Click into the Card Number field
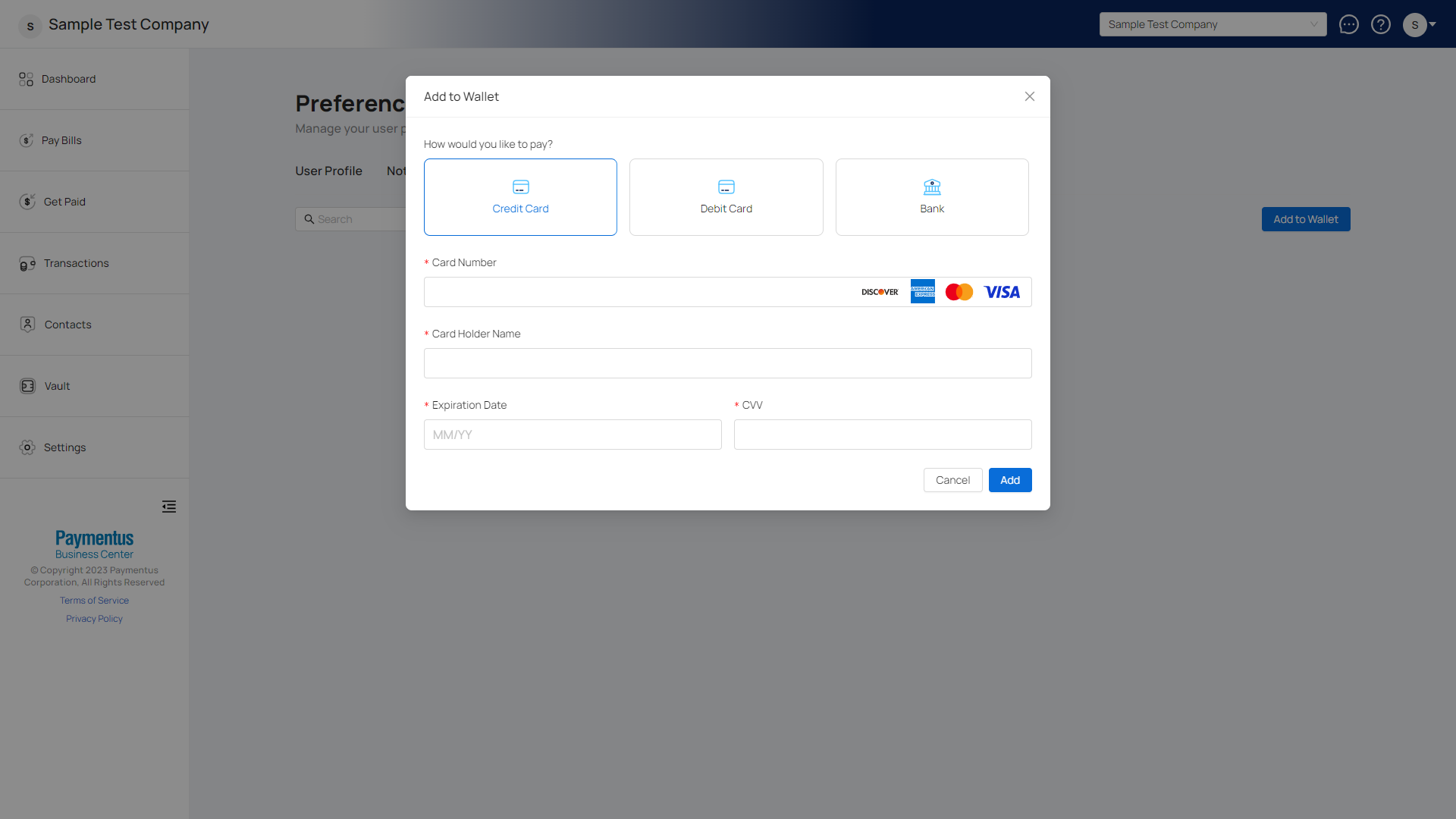1456x819 pixels. point(637,292)
